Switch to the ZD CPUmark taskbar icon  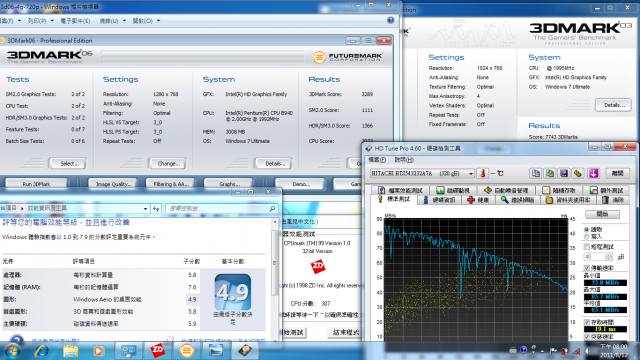[158, 351]
